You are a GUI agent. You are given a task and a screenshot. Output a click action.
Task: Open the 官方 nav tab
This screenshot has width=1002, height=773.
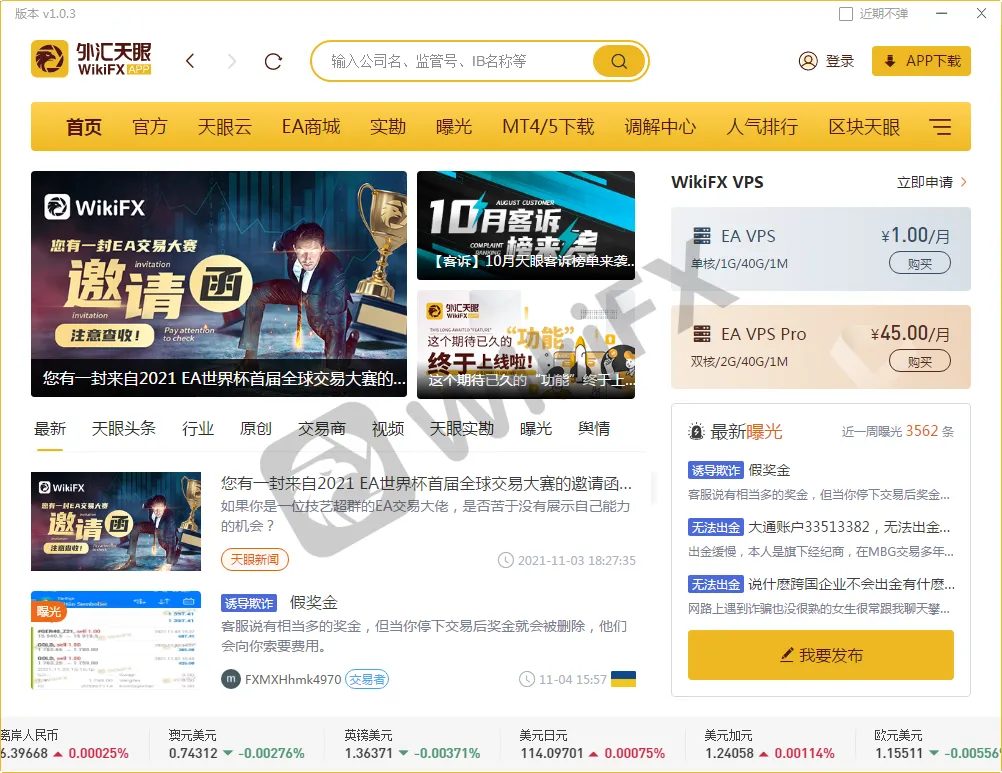150,126
